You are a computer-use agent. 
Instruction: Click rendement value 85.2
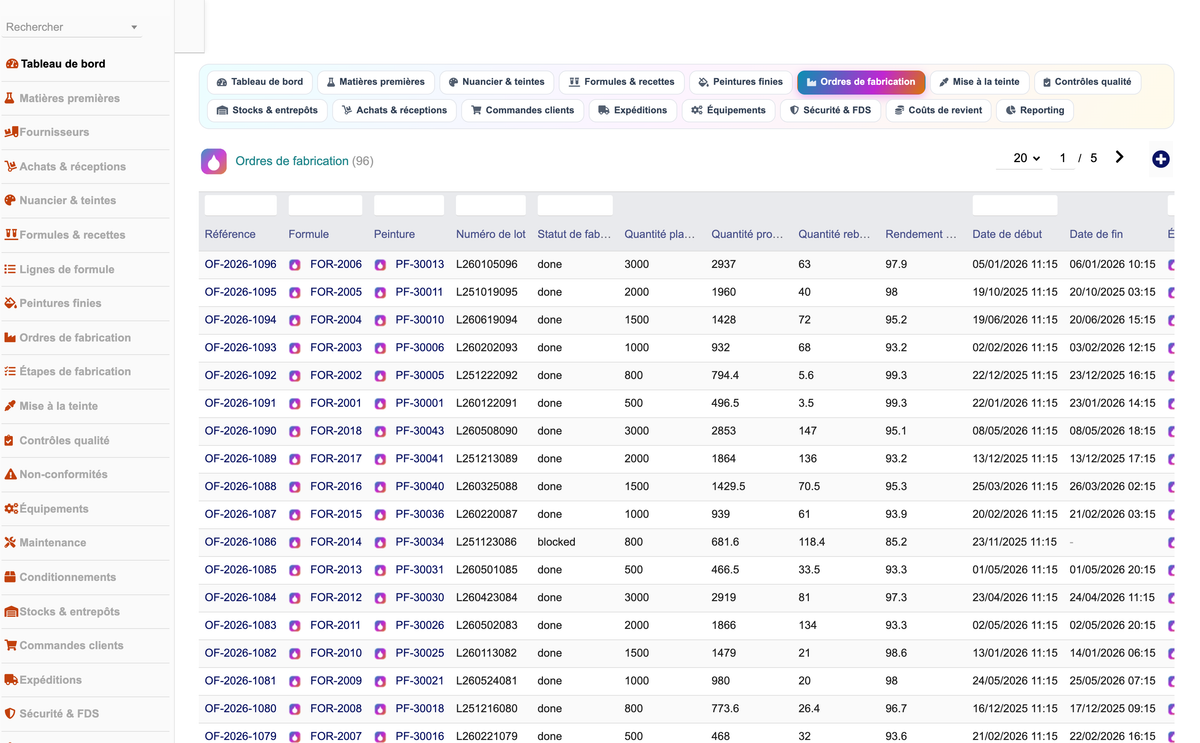pos(896,542)
